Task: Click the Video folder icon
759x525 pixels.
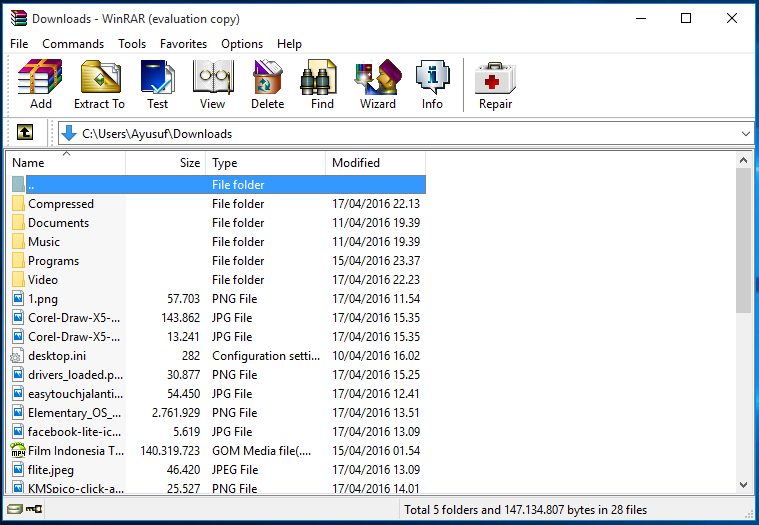Action: pos(18,280)
